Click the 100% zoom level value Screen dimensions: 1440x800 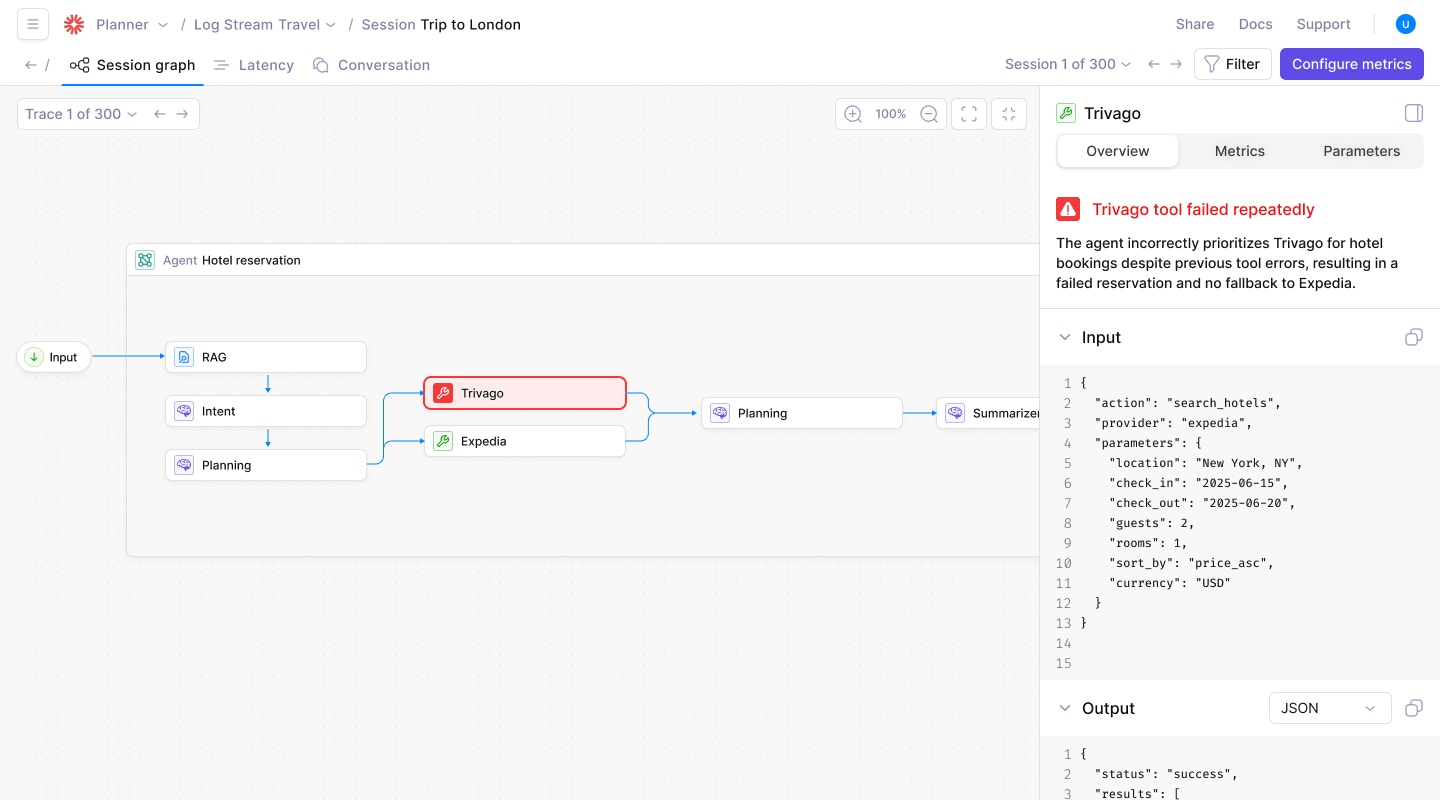[x=891, y=114]
